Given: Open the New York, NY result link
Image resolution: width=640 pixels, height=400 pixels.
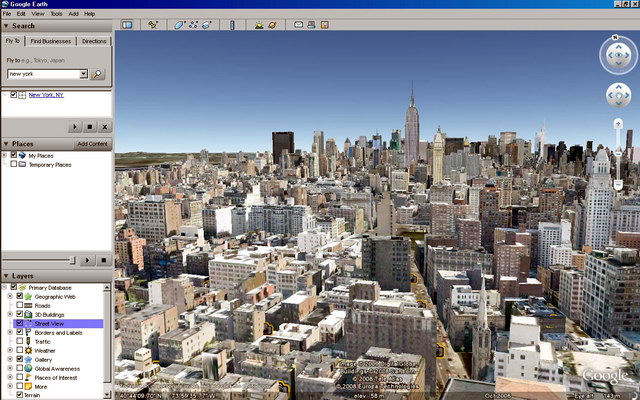Looking at the screenshot, I should click(x=46, y=95).
